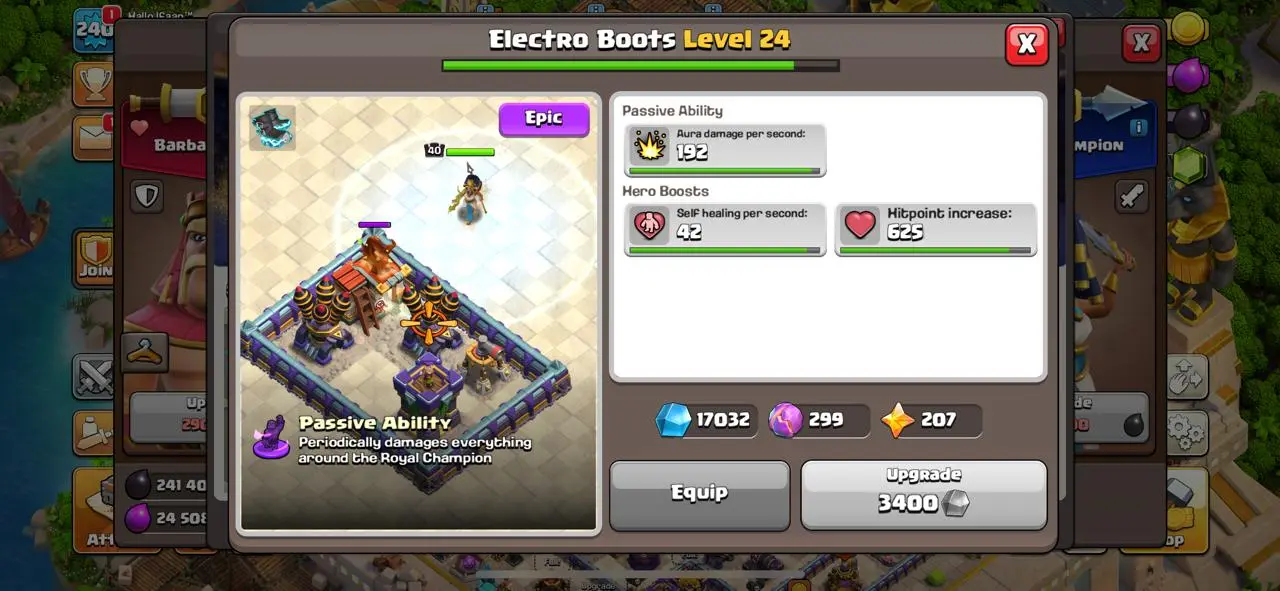Open the mail inbox icon
Viewport: 1280px width, 591px height.
tap(94, 138)
